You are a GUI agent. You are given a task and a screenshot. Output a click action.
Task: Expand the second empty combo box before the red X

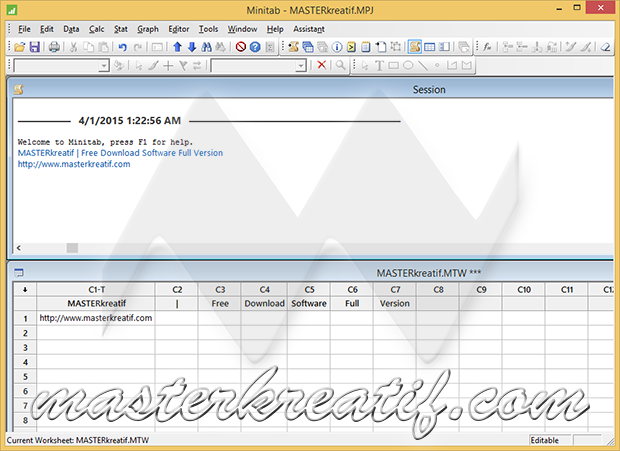coord(301,66)
